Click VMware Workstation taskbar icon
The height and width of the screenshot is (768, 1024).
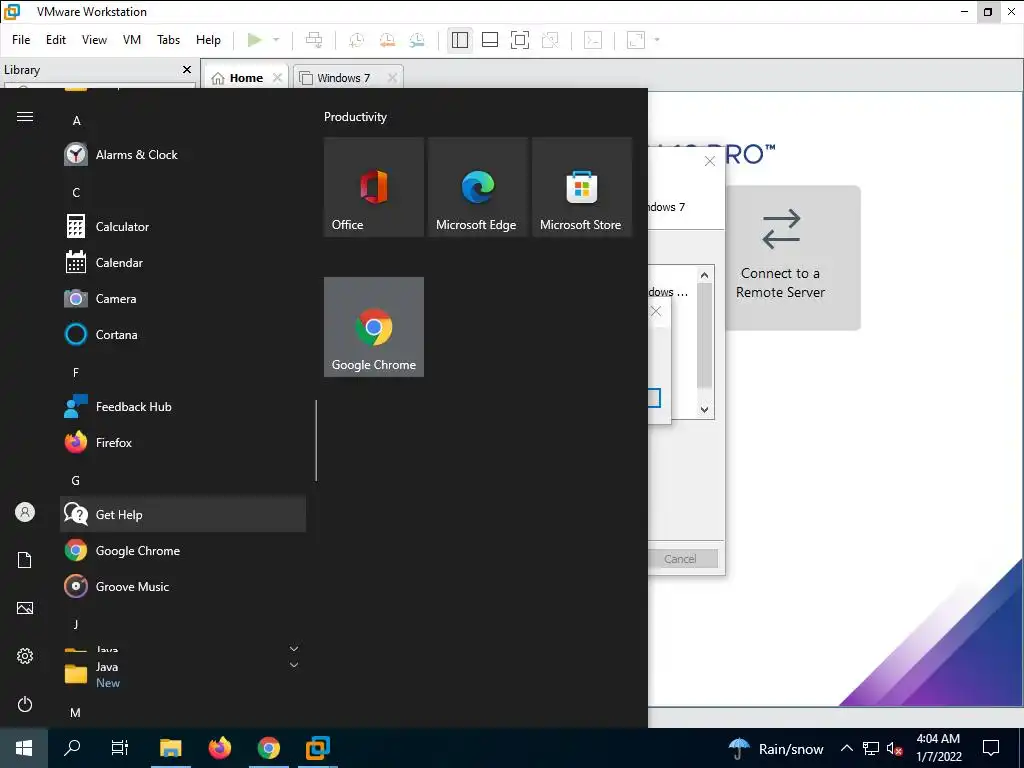pyautogui.click(x=318, y=748)
